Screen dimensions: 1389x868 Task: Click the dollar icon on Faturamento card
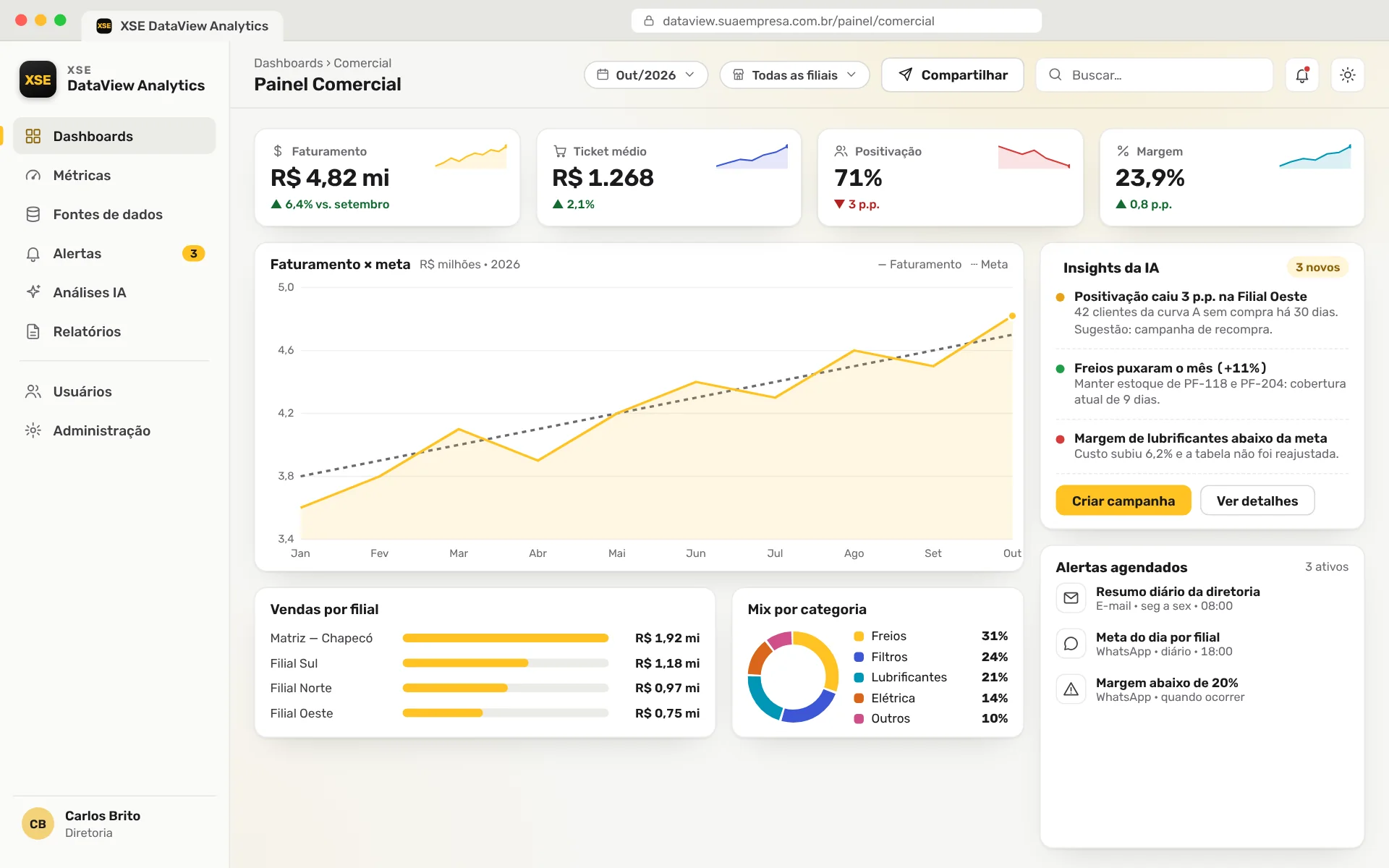(x=278, y=151)
